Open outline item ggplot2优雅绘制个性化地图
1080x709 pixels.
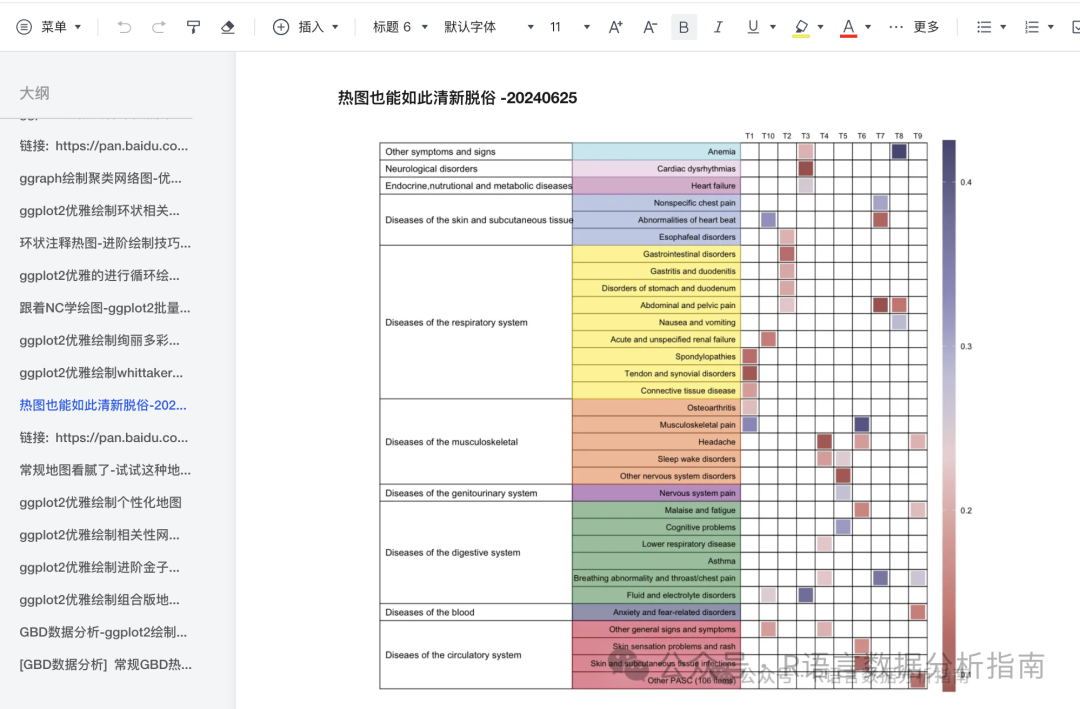(101, 502)
